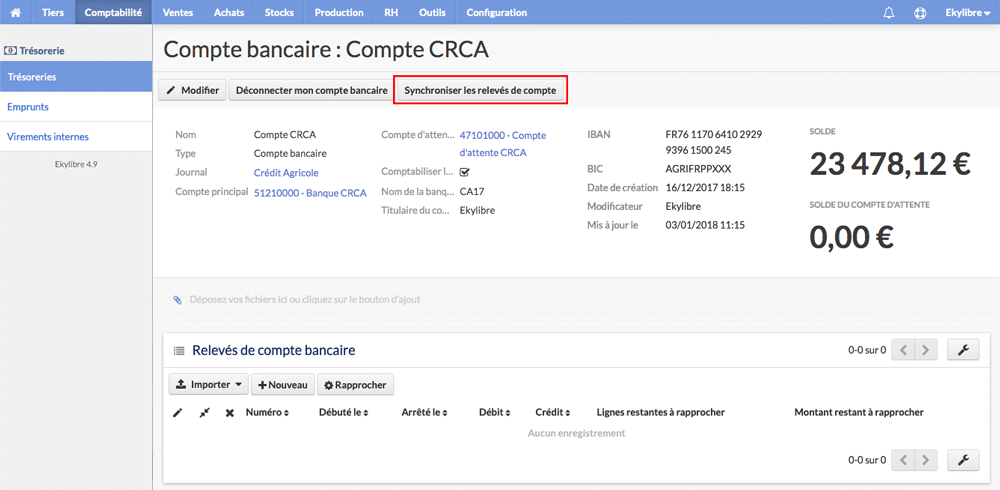Click the Nouveau button
Image resolution: width=1000 pixels, height=490 pixels.
[283, 385]
